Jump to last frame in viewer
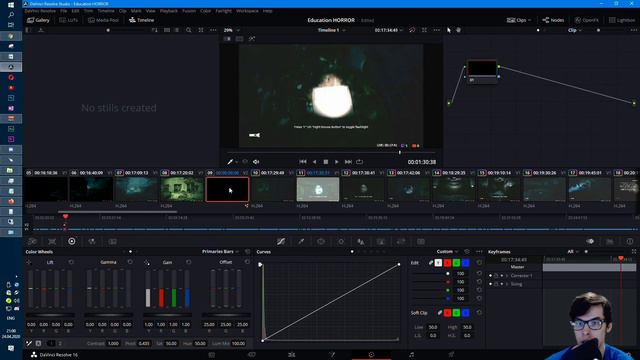Viewport: 640px width, 360px height. point(348,162)
